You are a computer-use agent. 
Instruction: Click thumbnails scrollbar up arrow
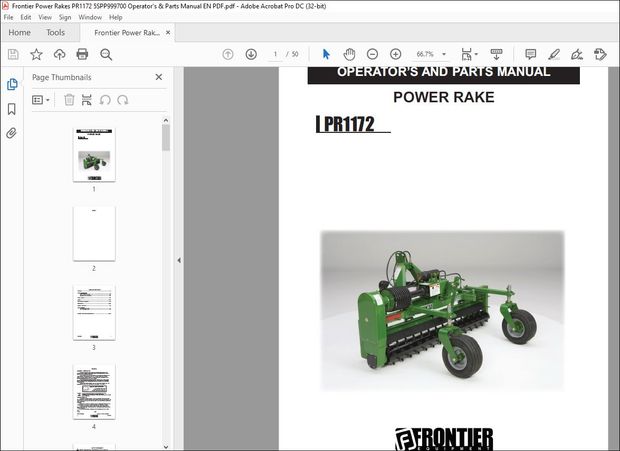[x=166, y=120]
